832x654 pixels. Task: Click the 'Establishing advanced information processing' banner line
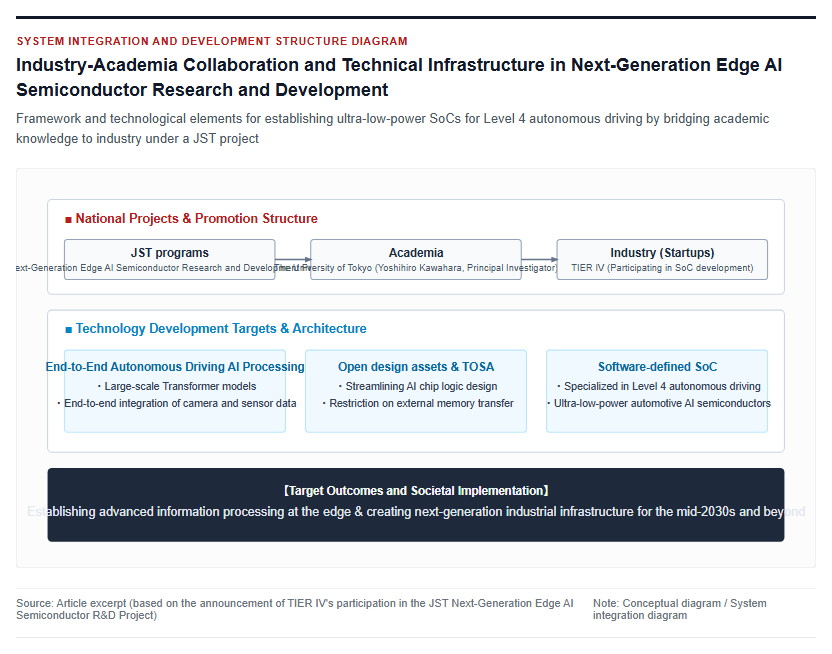click(416, 511)
